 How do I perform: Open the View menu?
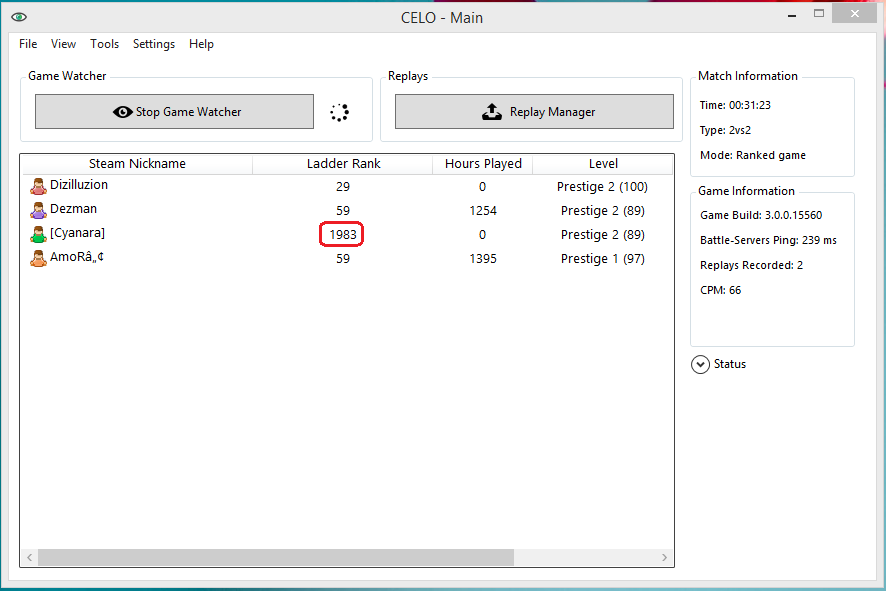coord(63,44)
